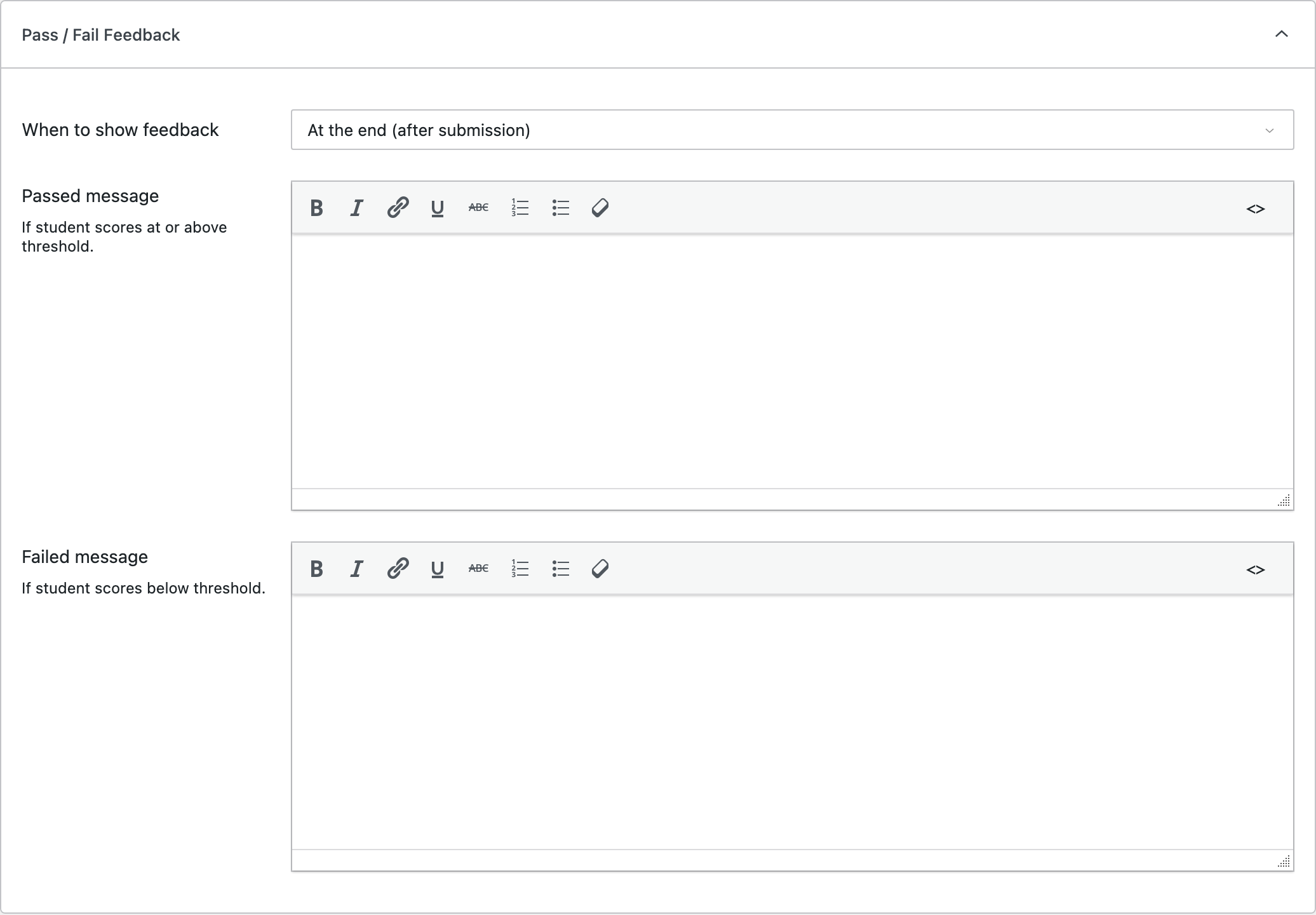The height and width of the screenshot is (915, 1316).
Task: Click 'If student scores below threshold.' help text
Action: click(144, 588)
